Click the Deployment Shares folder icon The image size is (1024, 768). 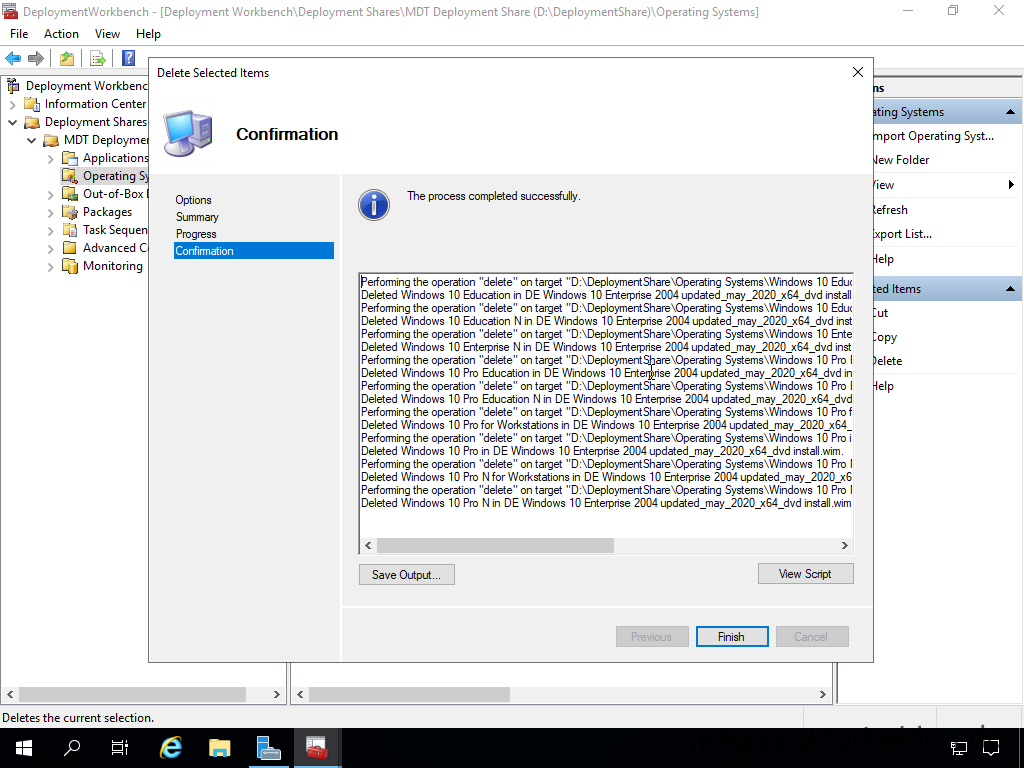coord(32,122)
